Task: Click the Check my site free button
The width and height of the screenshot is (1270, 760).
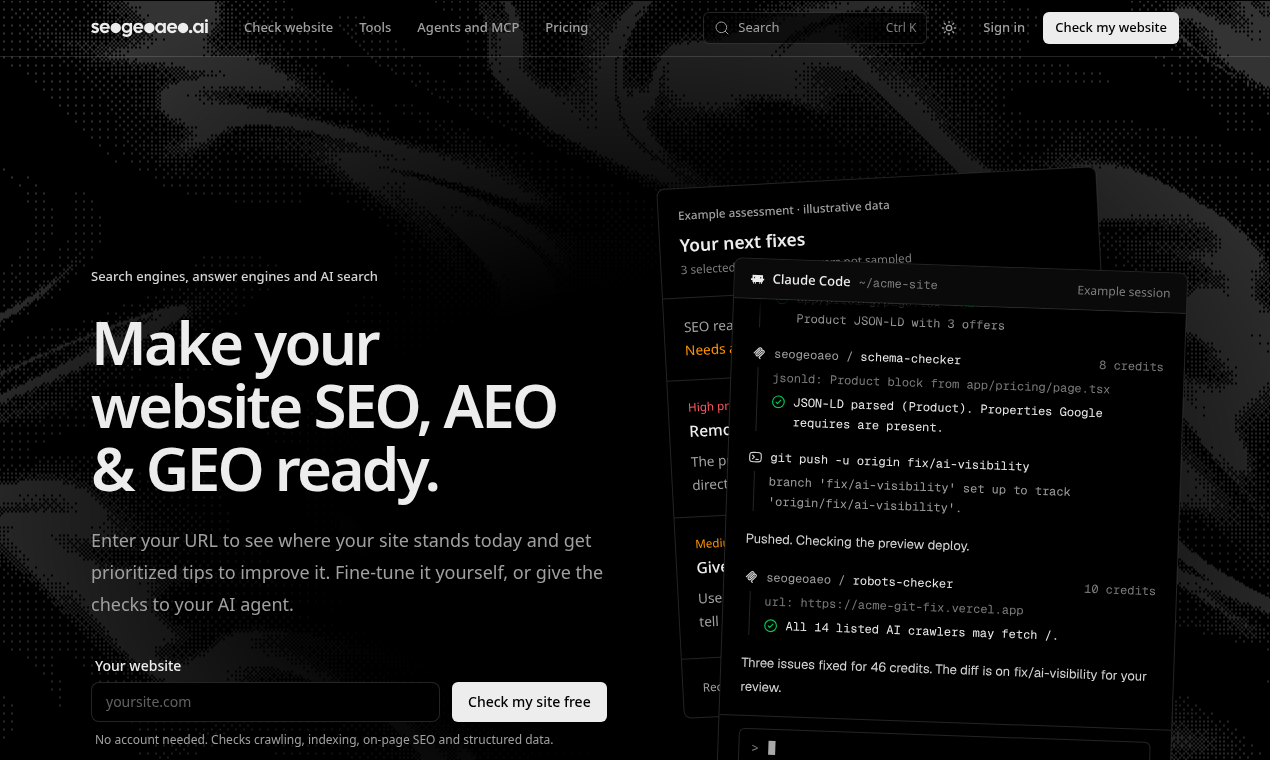Action: [x=529, y=702]
